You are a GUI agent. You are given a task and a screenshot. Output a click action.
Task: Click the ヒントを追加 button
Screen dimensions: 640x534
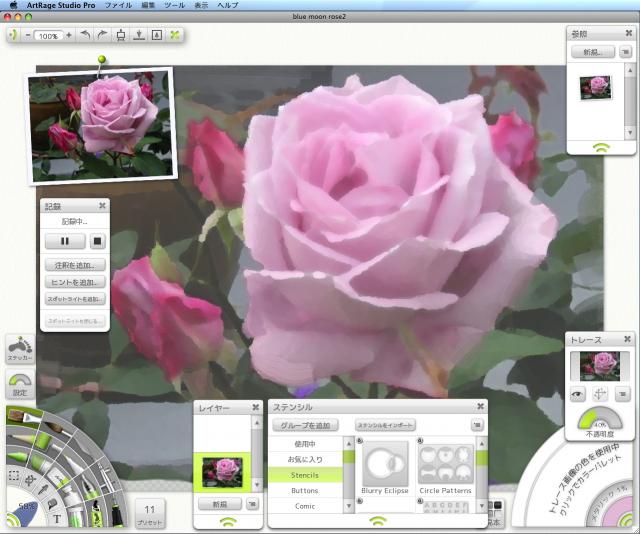[x=75, y=282]
